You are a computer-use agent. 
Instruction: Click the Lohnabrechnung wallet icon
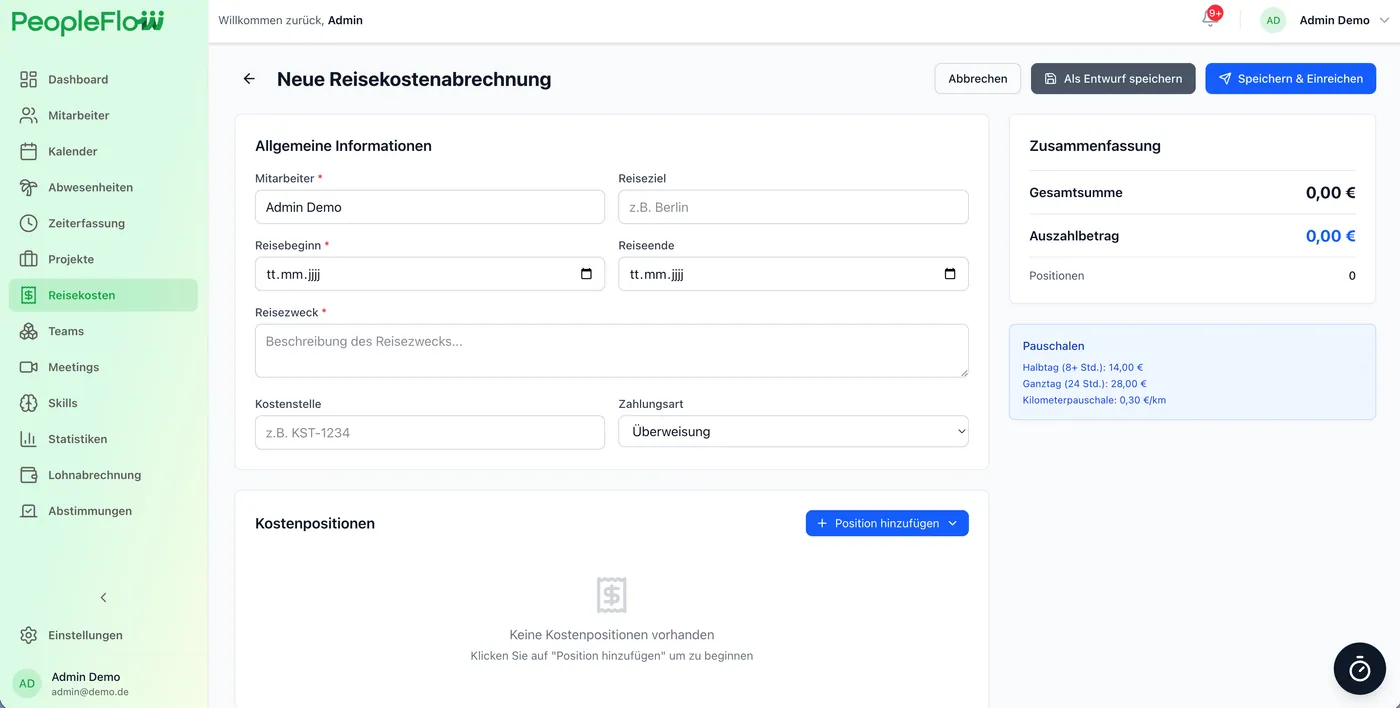28,475
